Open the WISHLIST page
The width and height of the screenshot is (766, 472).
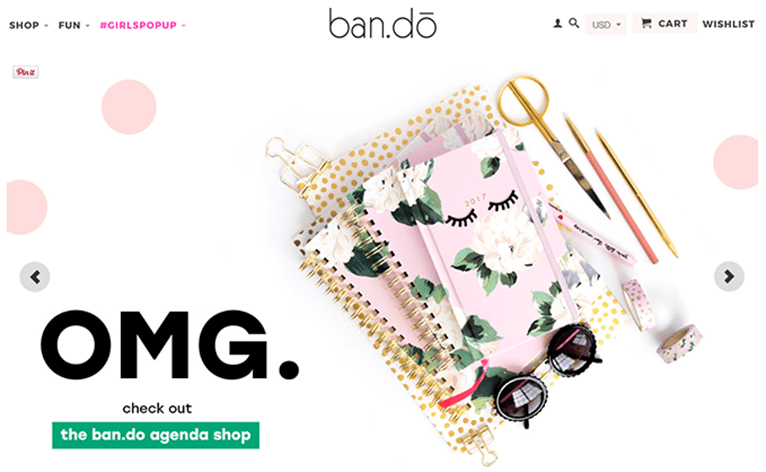click(728, 24)
